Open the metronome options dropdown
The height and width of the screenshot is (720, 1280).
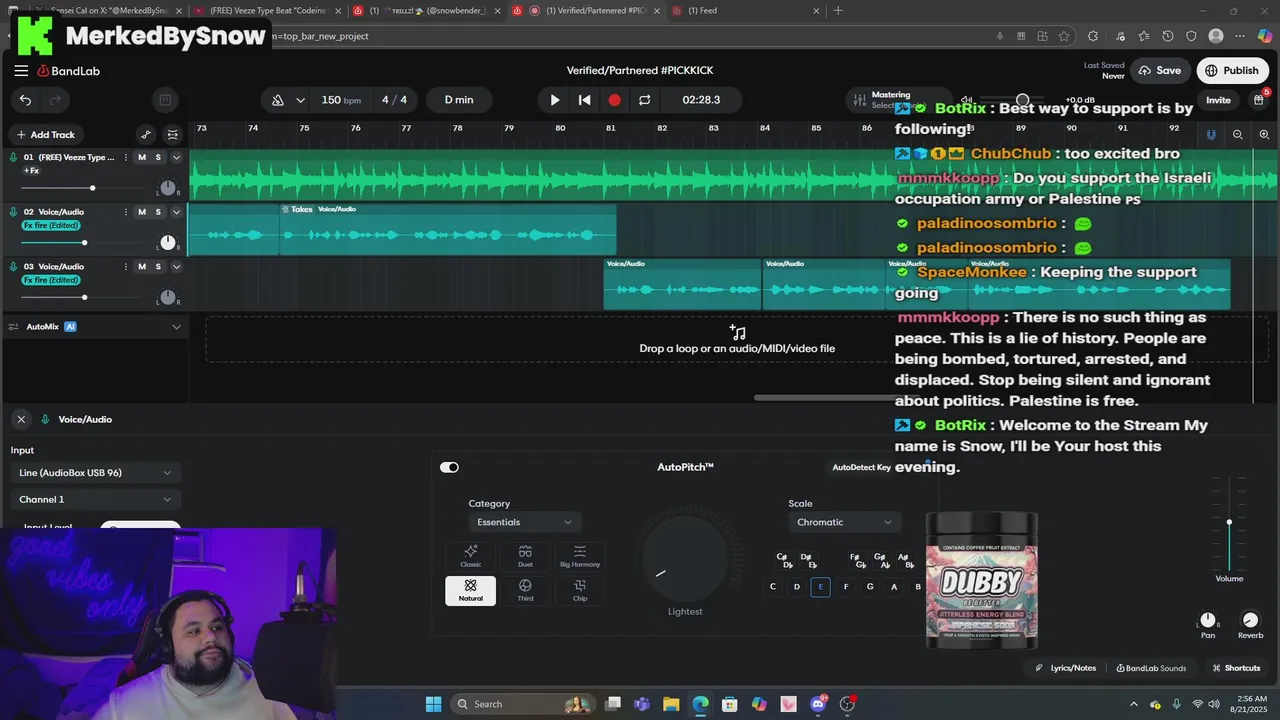pyautogui.click(x=300, y=100)
